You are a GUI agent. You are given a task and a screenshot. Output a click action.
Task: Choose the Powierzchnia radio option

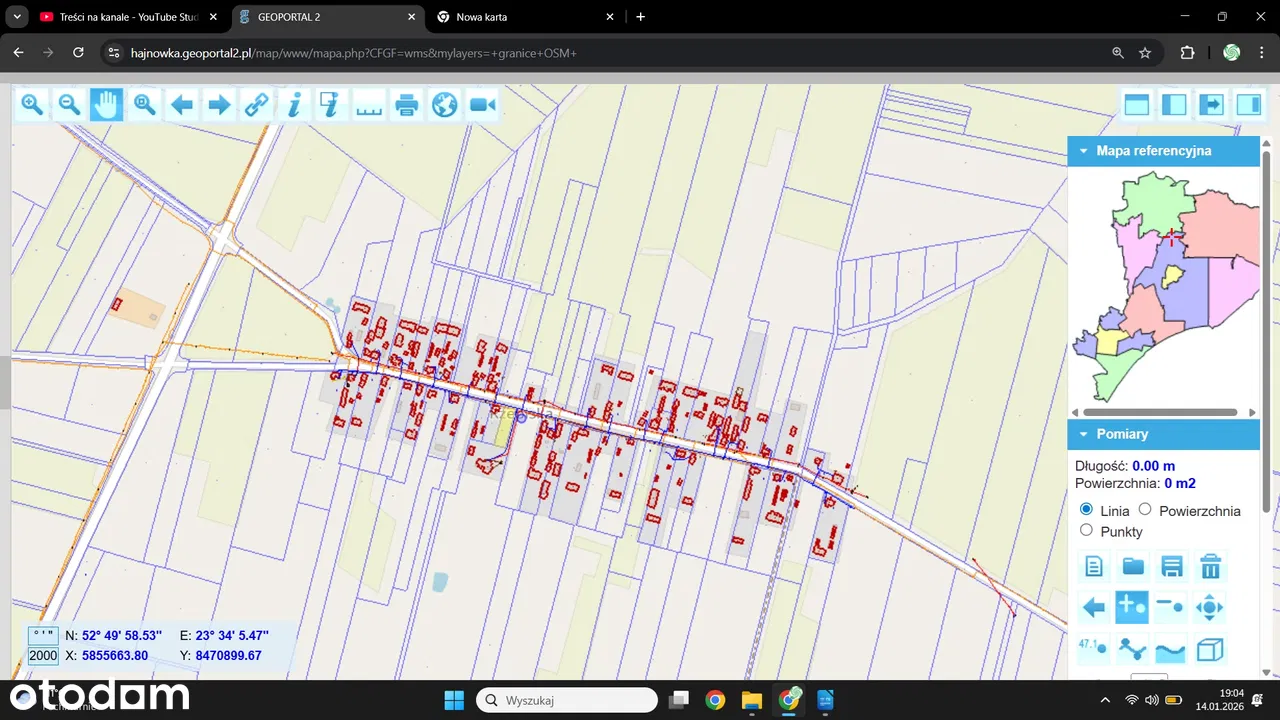click(x=1145, y=510)
